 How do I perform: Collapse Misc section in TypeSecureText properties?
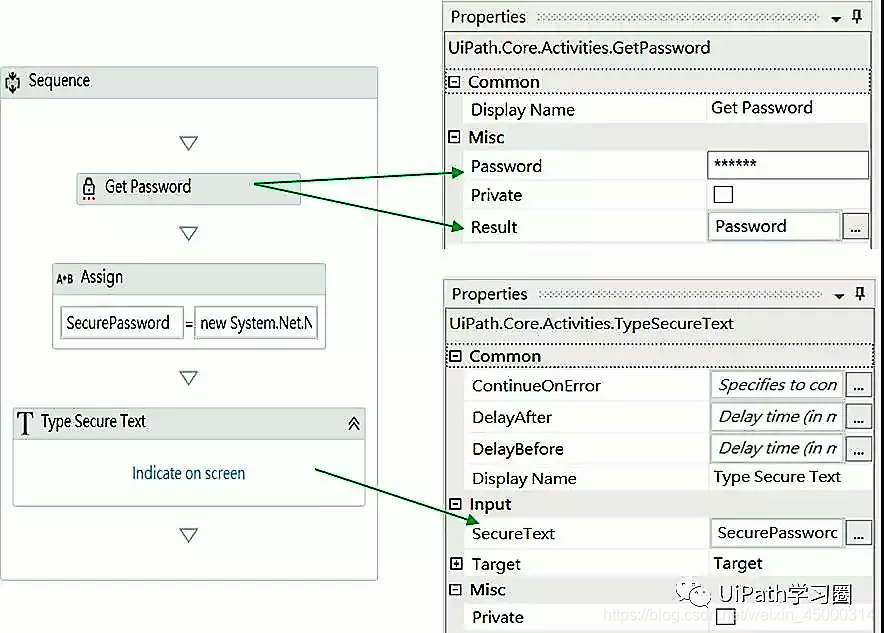(x=456, y=590)
